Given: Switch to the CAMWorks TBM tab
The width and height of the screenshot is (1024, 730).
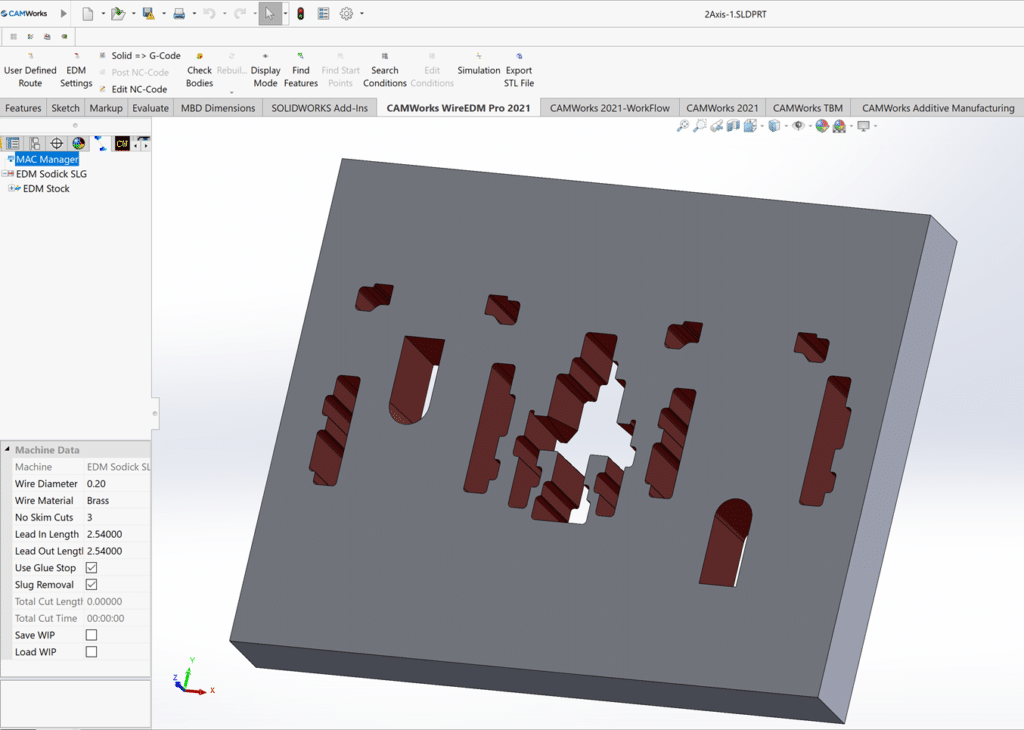Looking at the screenshot, I should tap(807, 108).
